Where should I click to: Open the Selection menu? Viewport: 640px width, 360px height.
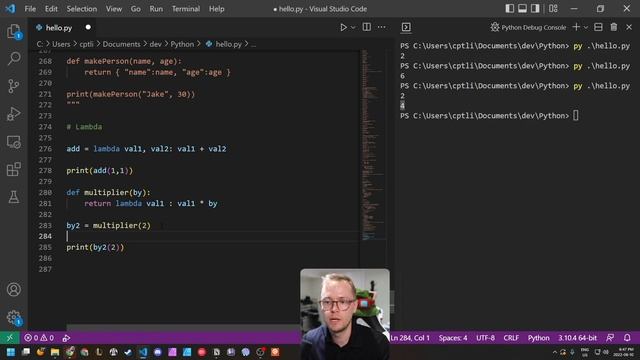(82, 9)
